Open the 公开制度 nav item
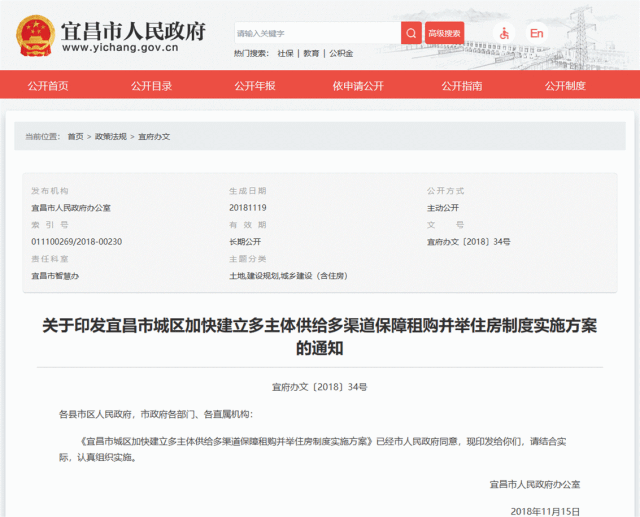640x517 pixels. point(565,86)
